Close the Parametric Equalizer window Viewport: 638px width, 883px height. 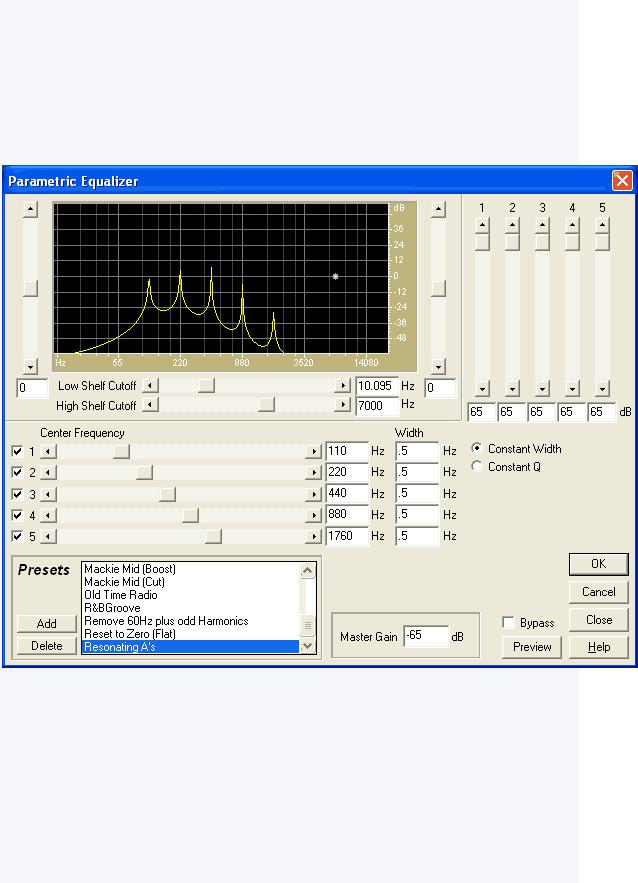point(622,181)
